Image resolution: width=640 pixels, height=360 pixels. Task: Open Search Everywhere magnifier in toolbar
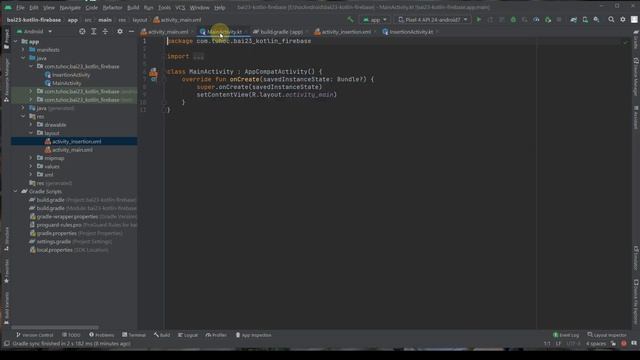[x=611, y=20]
